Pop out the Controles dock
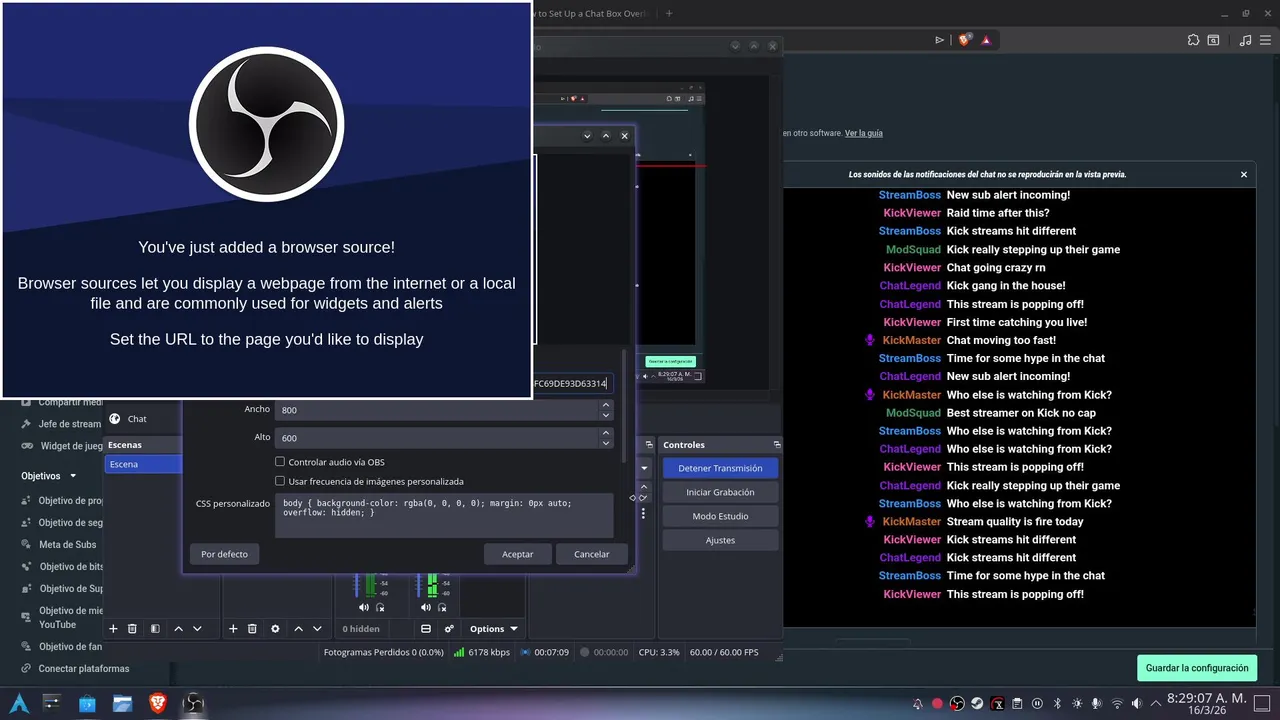The image size is (1280, 720). click(x=777, y=444)
